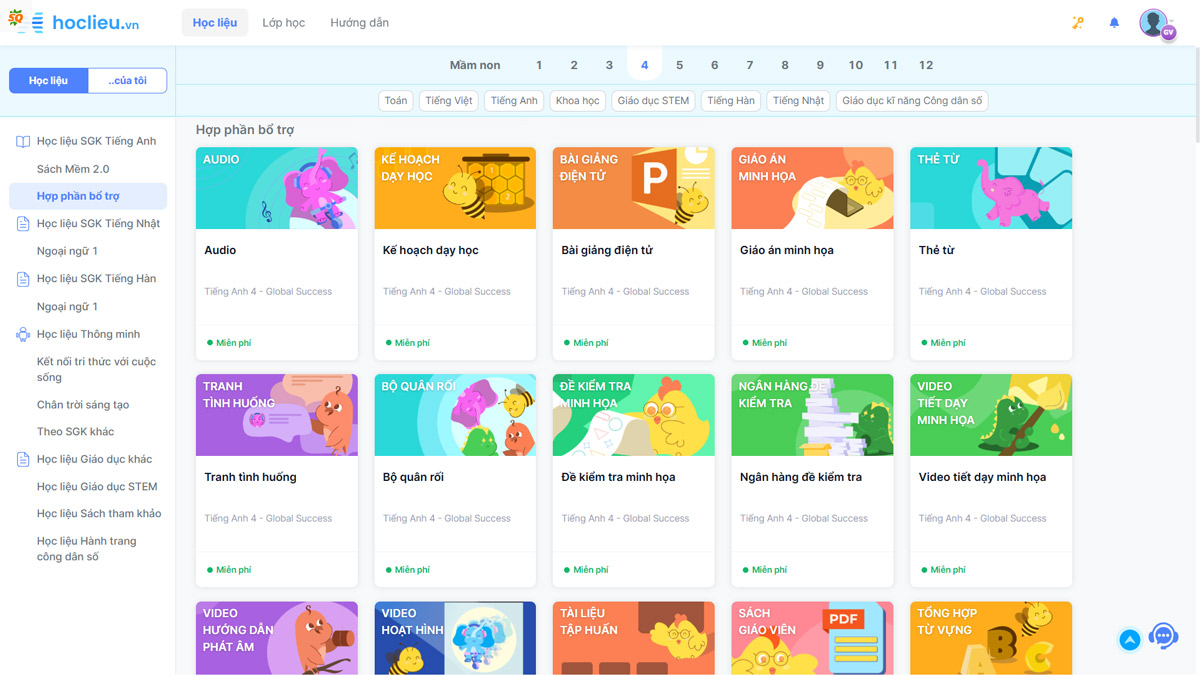Open Học liệu Hành trang công dân số
The image size is (1200, 675).
[x=87, y=549]
